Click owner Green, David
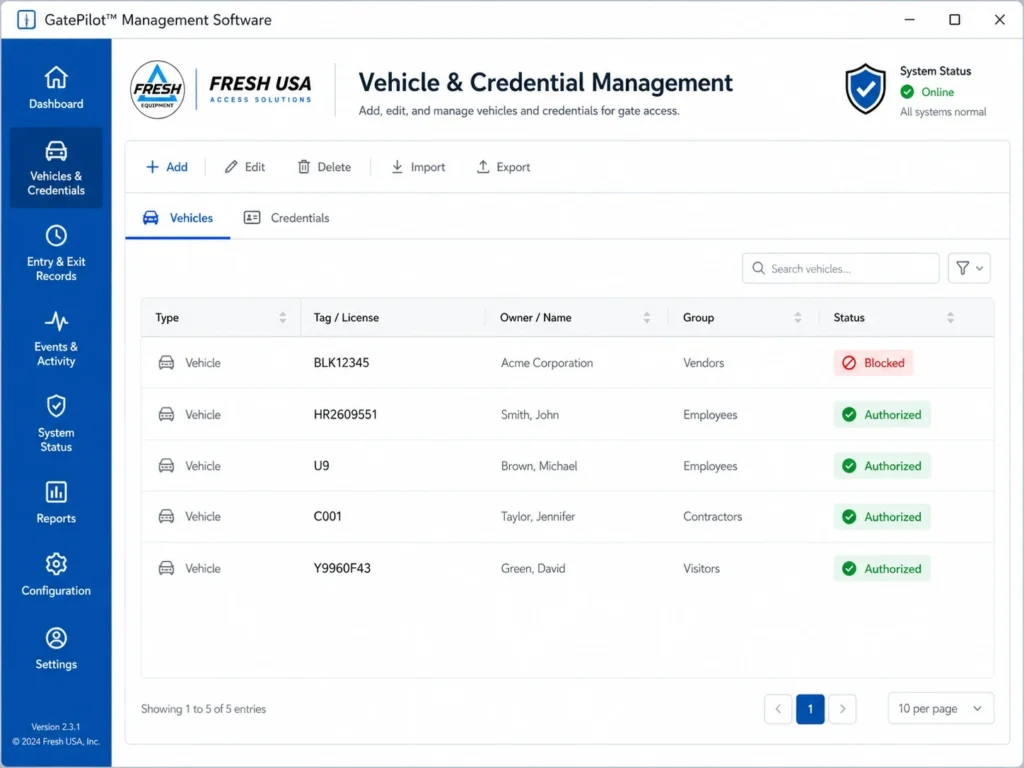 534,568
